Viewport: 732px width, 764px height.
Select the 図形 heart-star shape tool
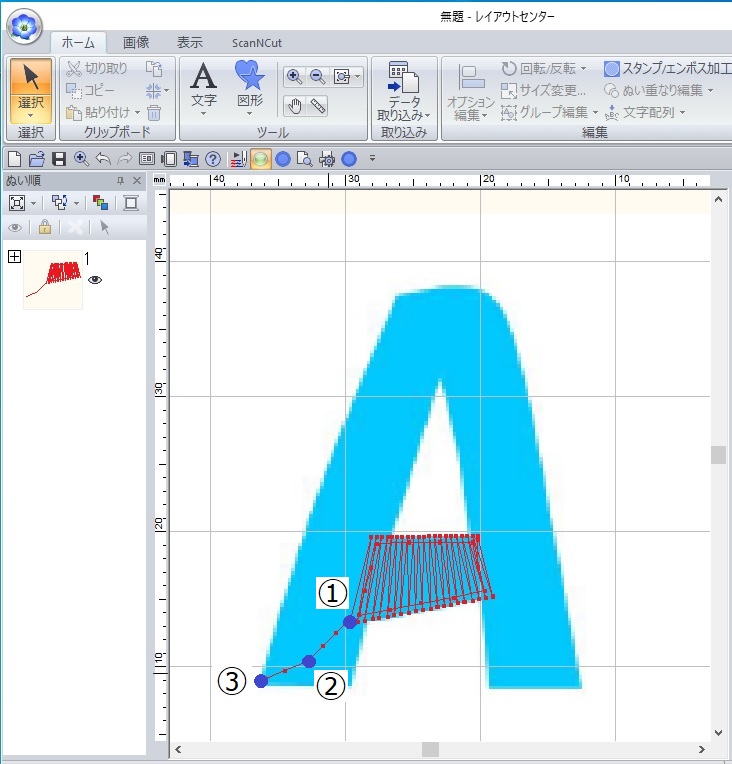point(250,89)
